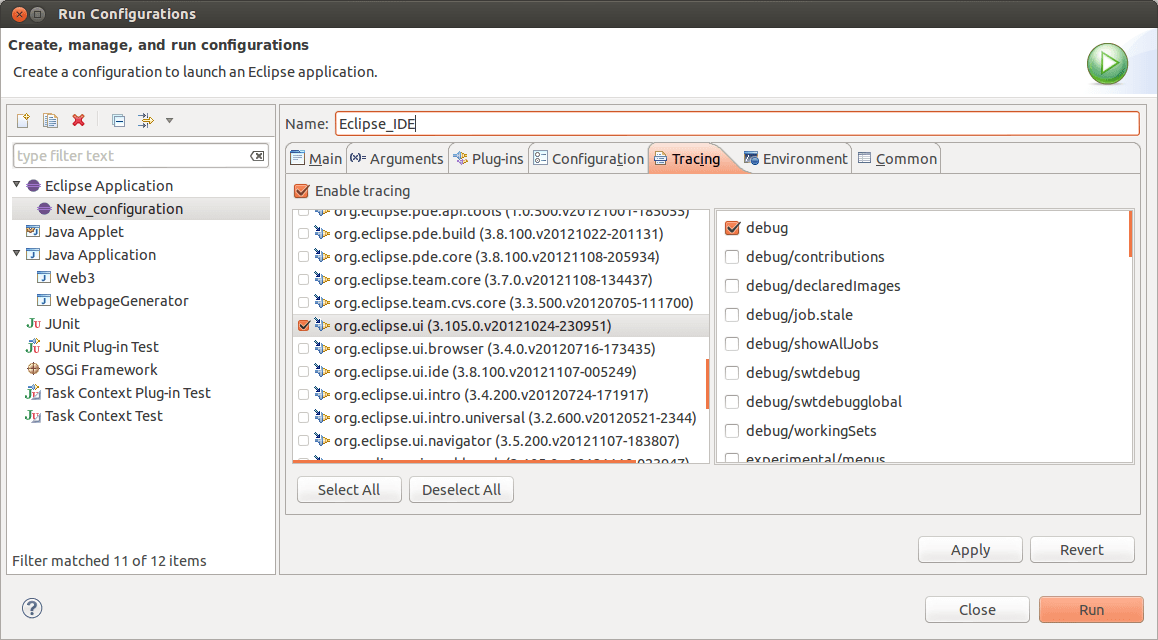Open the toolbar filter dropdown arrow
This screenshot has height=640, width=1158.
point(168,120)
